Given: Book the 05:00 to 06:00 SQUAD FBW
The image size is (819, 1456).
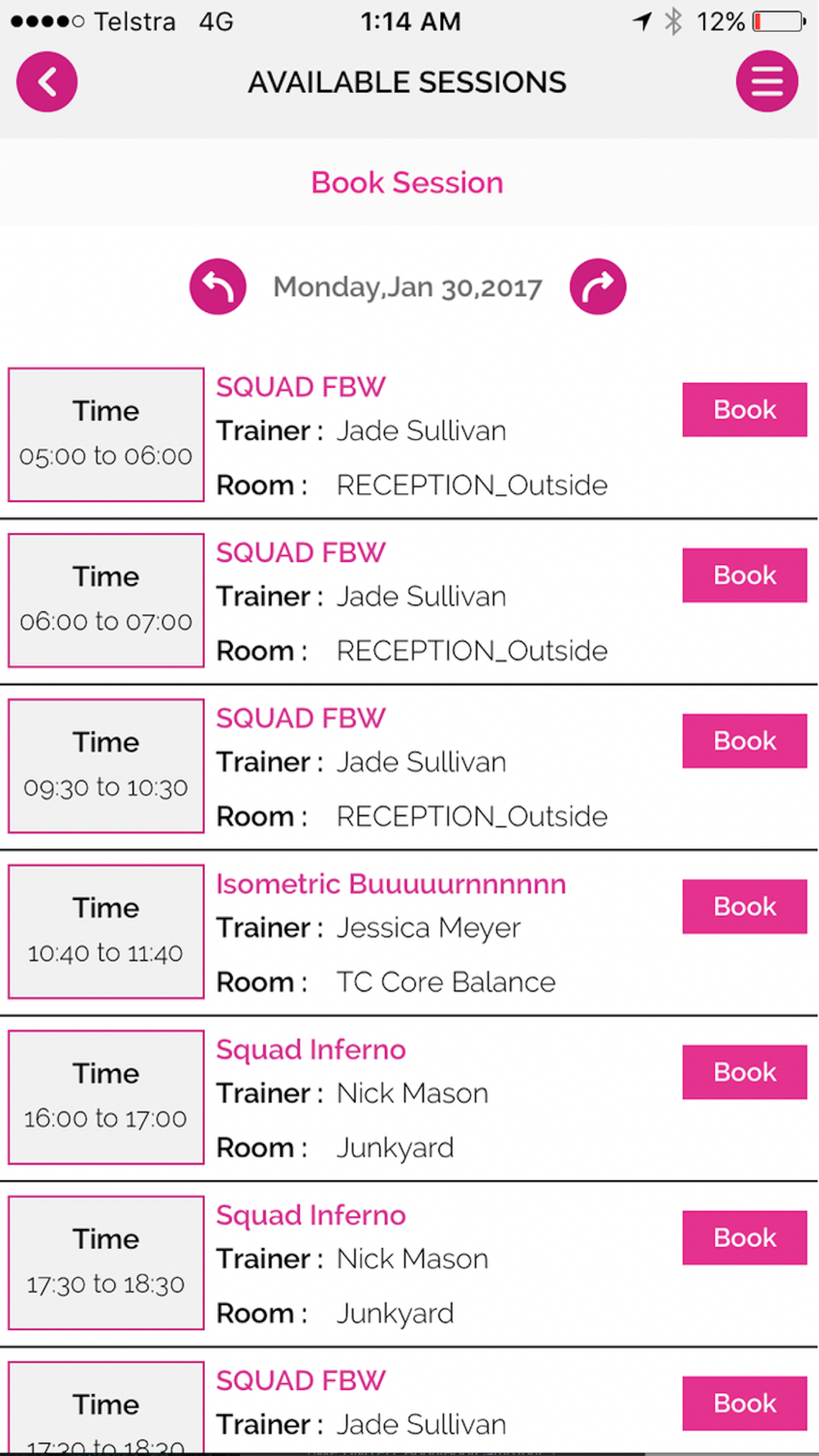Looking at the screenshot, I should (744, 409).
